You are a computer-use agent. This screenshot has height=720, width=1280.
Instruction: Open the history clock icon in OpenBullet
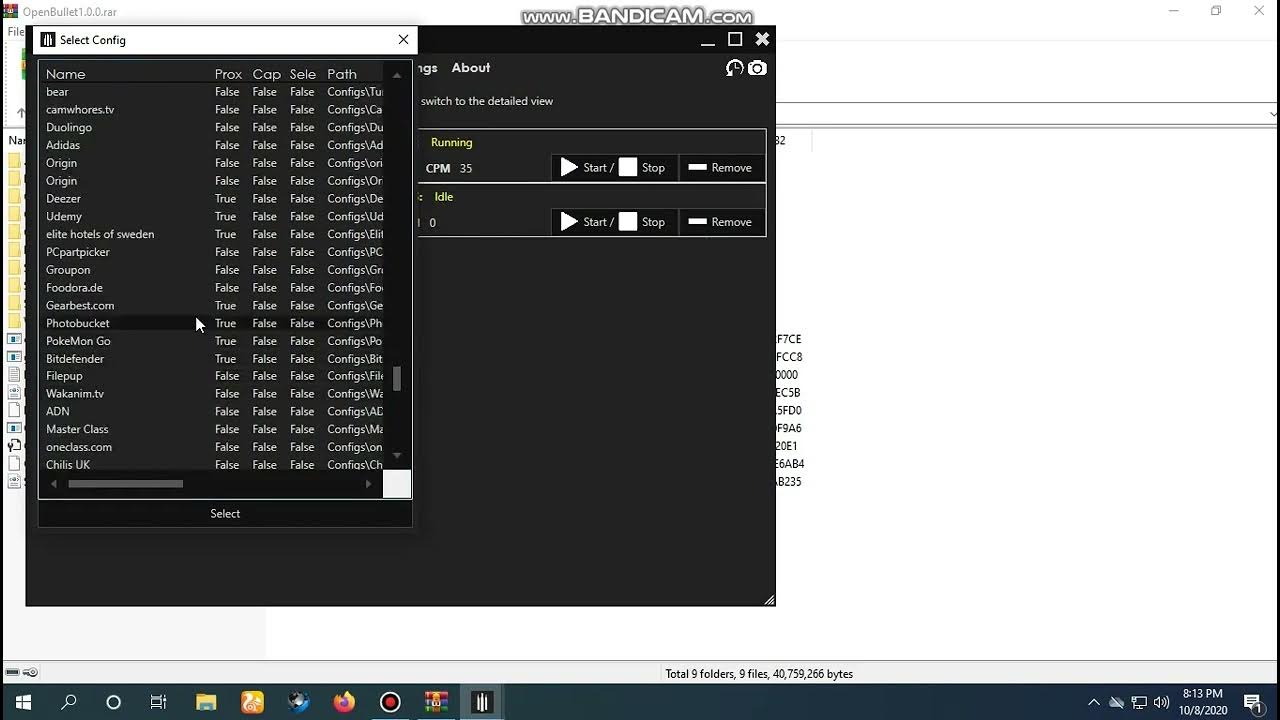coord(735,68)
